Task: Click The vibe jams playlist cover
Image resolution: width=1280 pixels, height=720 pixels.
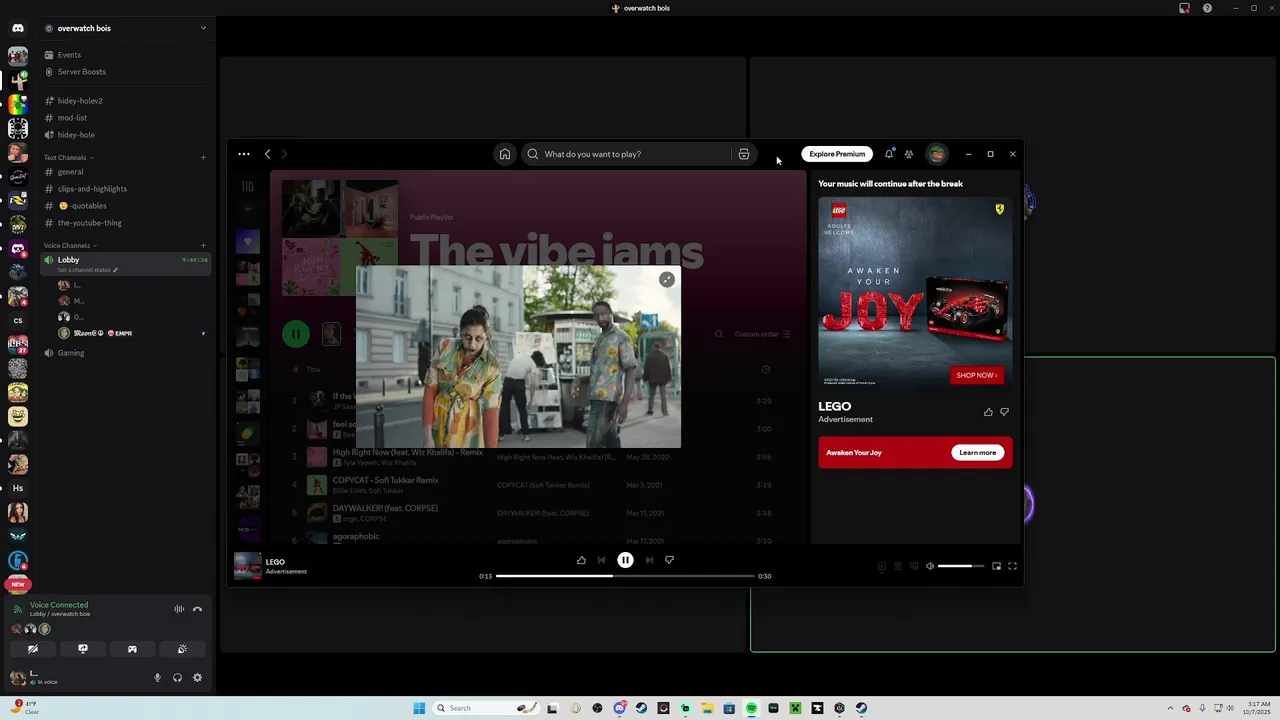Action: click(x=340, y=238)
